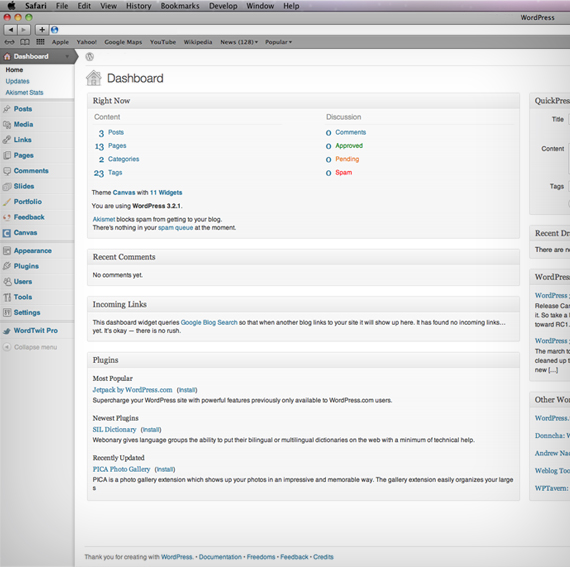Viewport: 570px width, 567px height.
Task: Open the Apple menu
Action: [11, 6]
